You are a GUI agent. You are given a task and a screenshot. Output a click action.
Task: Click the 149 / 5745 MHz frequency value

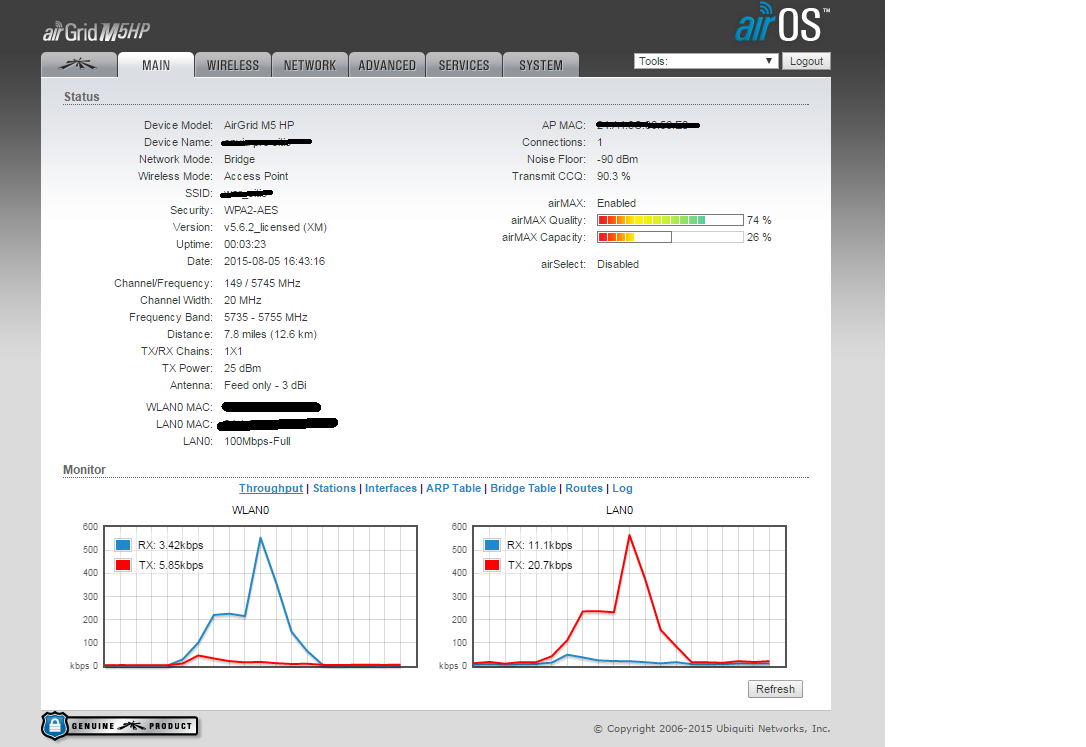point(262,283)
